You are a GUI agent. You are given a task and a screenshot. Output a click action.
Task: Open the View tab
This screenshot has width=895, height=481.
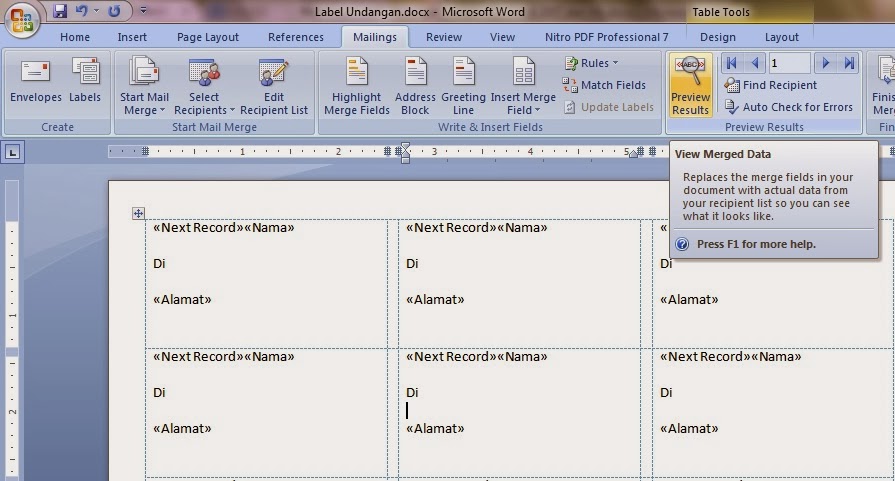click(502, 37)
